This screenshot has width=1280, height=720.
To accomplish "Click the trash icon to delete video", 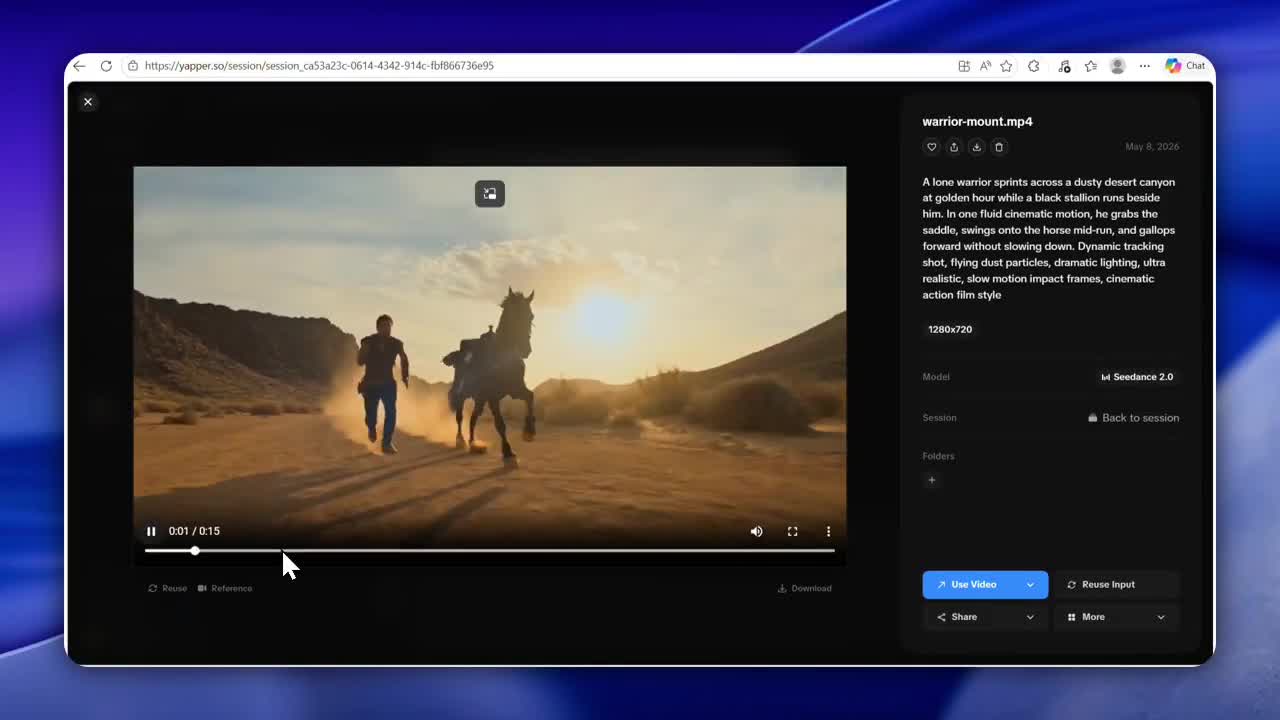I will point(999,147).
